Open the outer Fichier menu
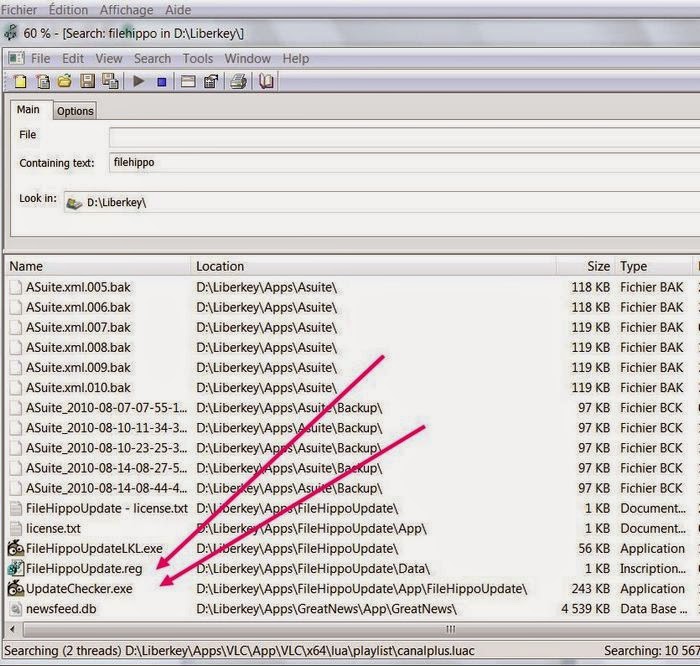The image size is (700, 666). click(19, 9)
